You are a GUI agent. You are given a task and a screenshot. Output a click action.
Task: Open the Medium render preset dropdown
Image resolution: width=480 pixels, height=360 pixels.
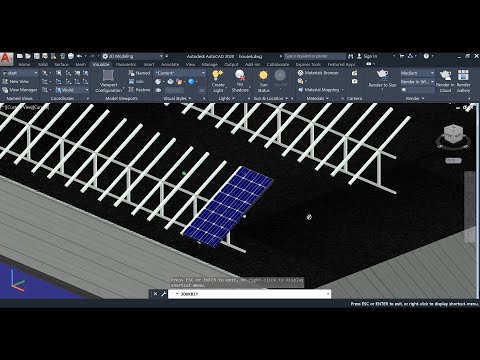tap(417, 73)
